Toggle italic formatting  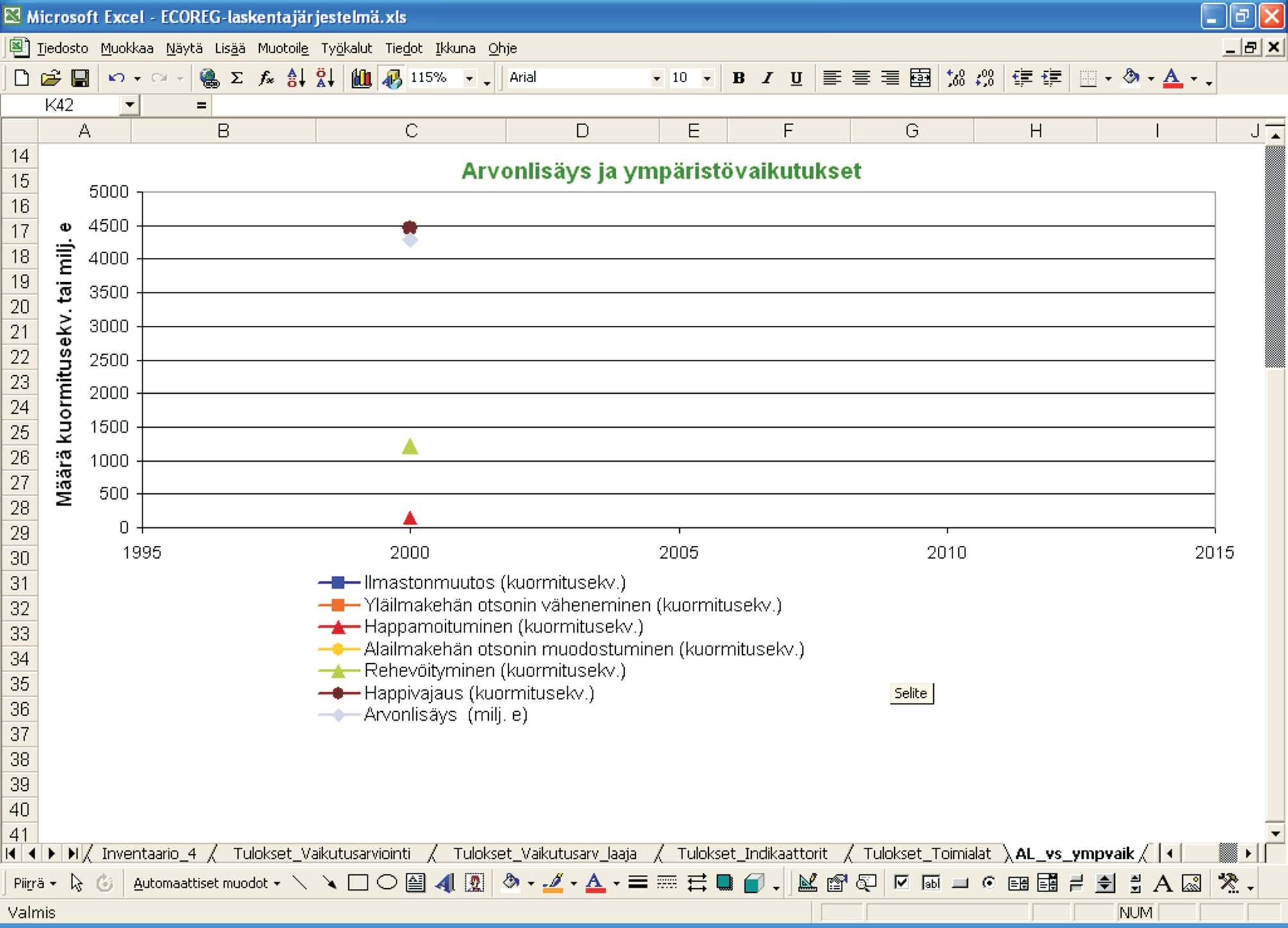(x=768, y=78)
